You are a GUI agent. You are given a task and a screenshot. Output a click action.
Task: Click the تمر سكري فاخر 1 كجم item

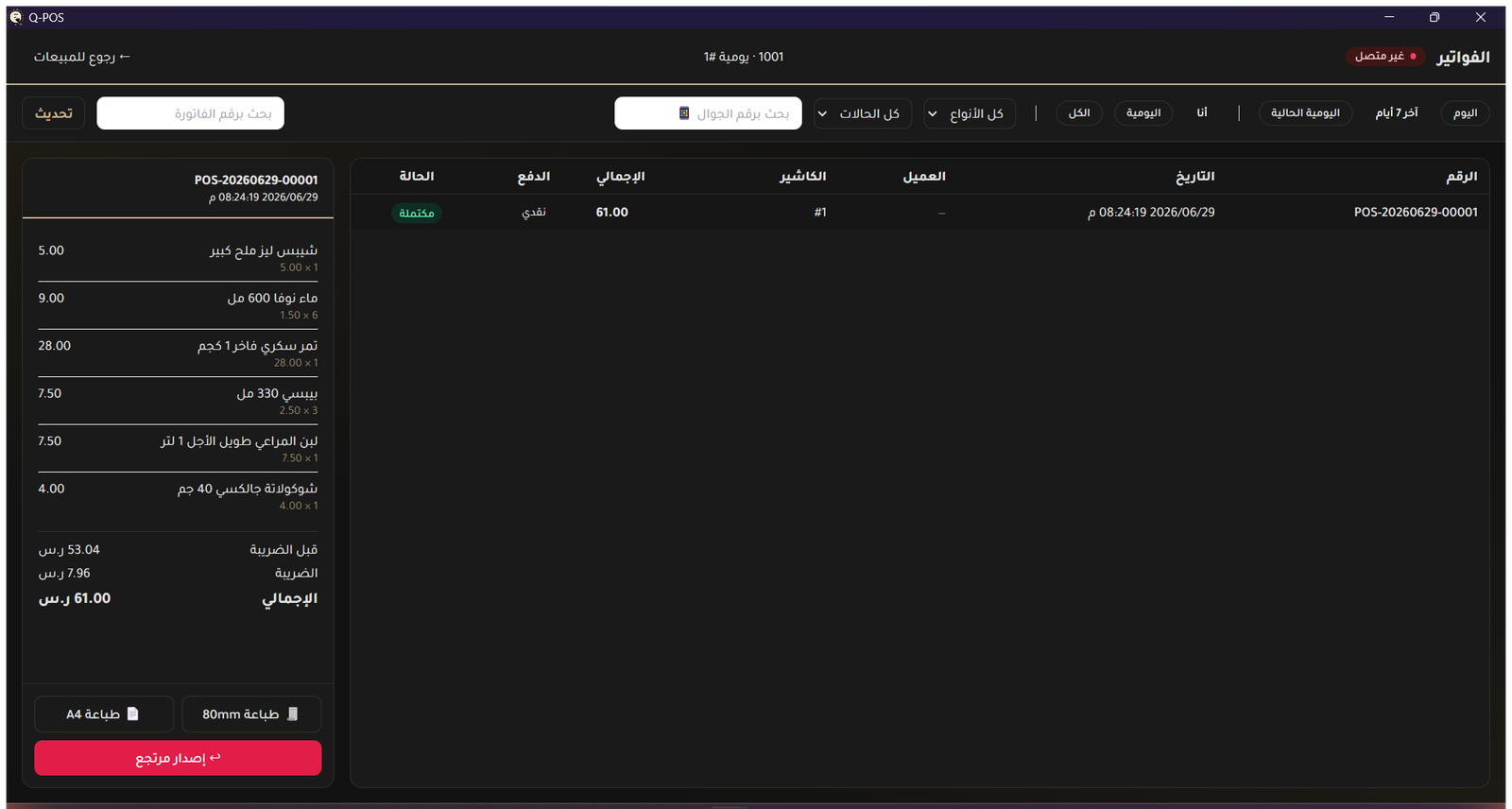[178, 353]
